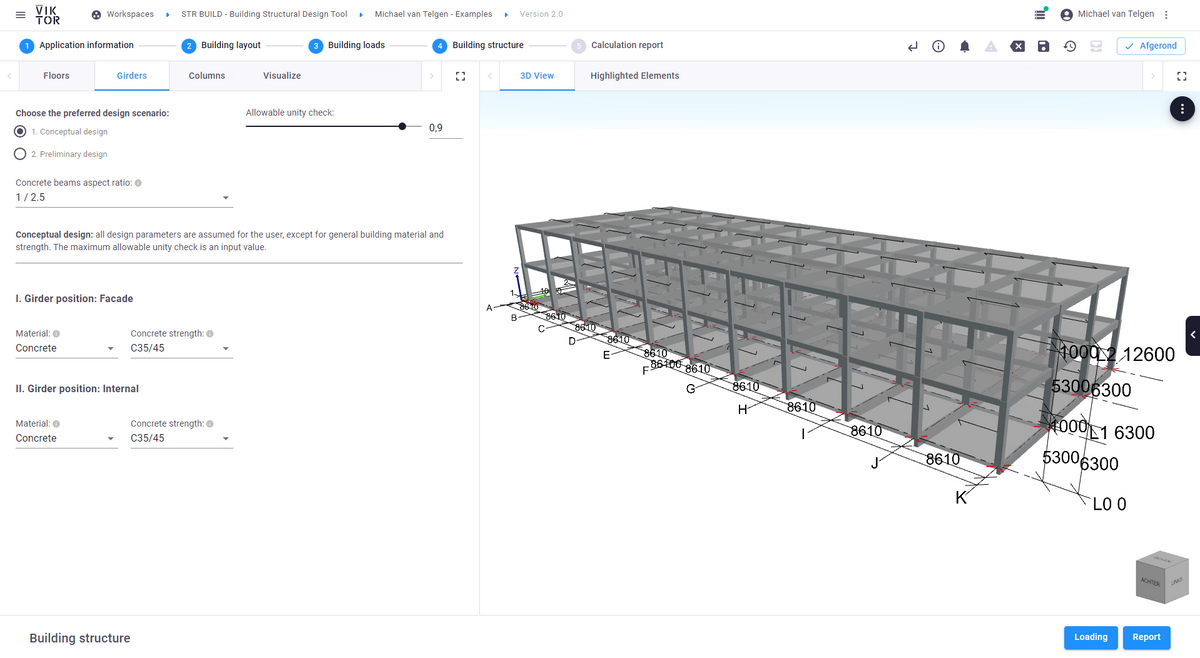This screenshot has width=1200, height=658.
Task: Click the clear input backspace icon
Action: (1017, 45)
